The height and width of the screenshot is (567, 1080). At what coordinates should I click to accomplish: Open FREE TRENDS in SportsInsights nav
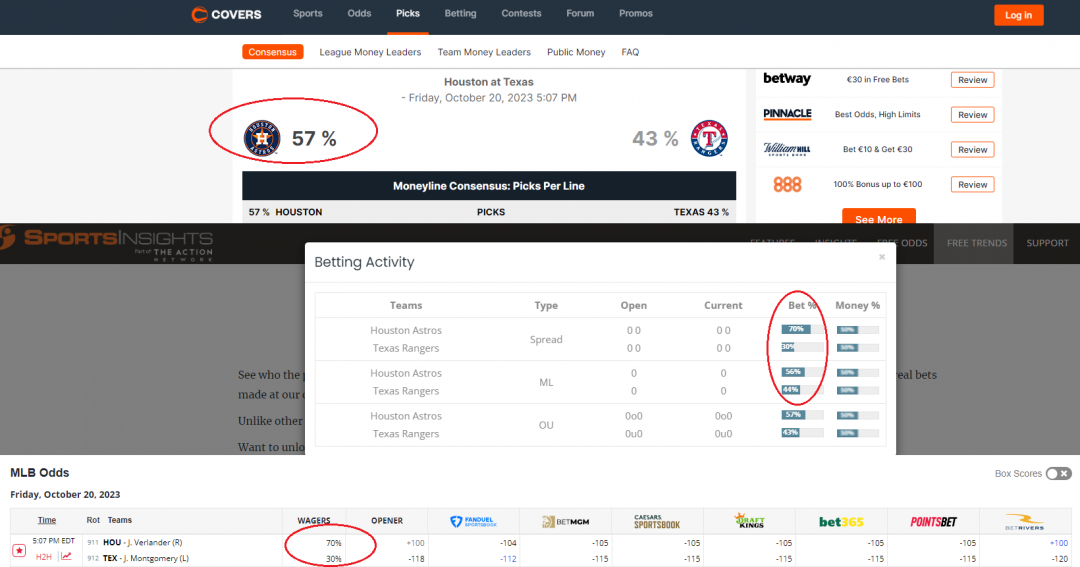click(977, 243)
